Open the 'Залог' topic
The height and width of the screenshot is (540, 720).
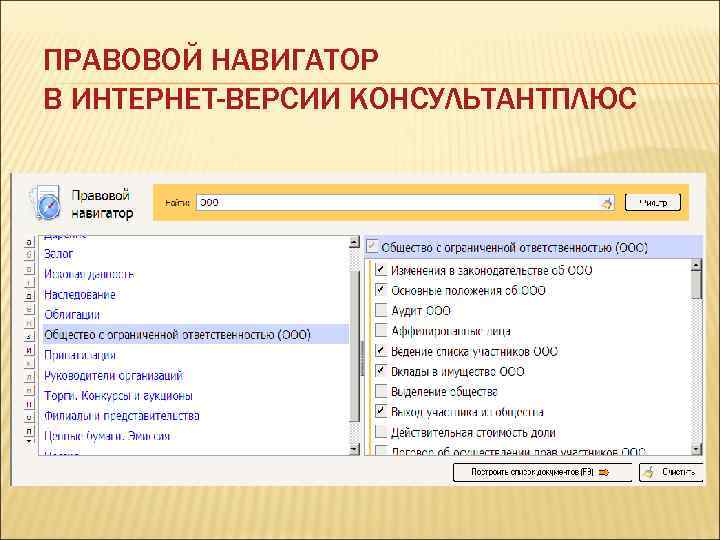pyautogui.click(x=59, y=254)
